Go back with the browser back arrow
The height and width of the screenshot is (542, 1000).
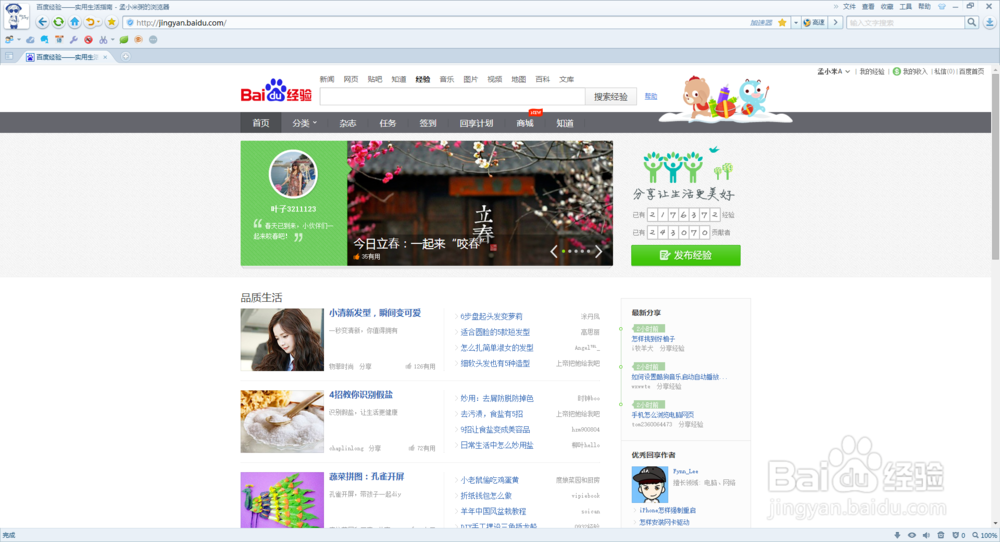(x=42, y=22)
